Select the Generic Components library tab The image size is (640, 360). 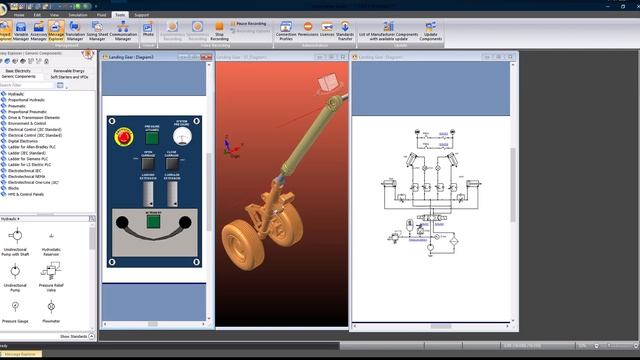(19, 76)
